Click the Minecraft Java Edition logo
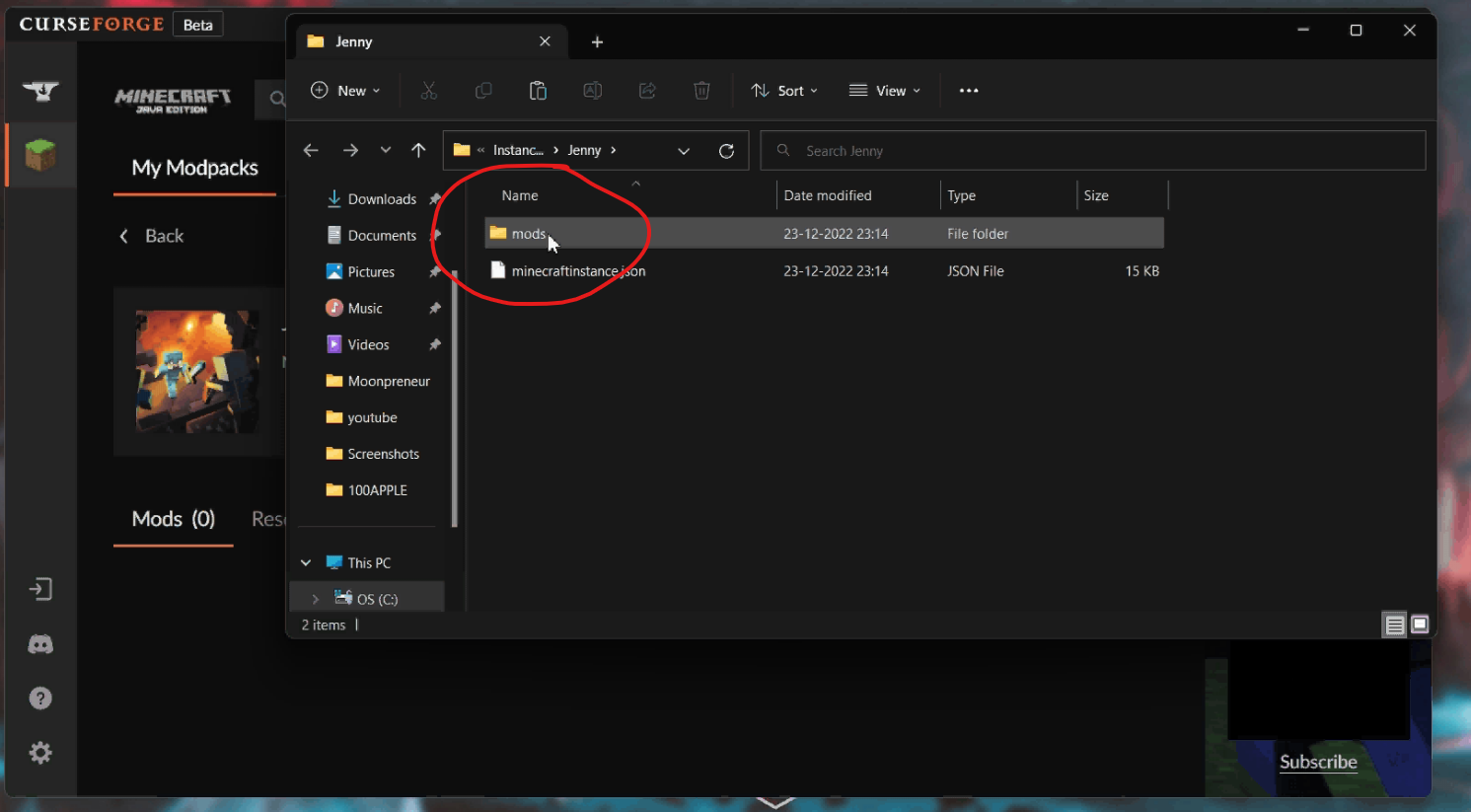1471x812 pixels. [x=173, y=100]
